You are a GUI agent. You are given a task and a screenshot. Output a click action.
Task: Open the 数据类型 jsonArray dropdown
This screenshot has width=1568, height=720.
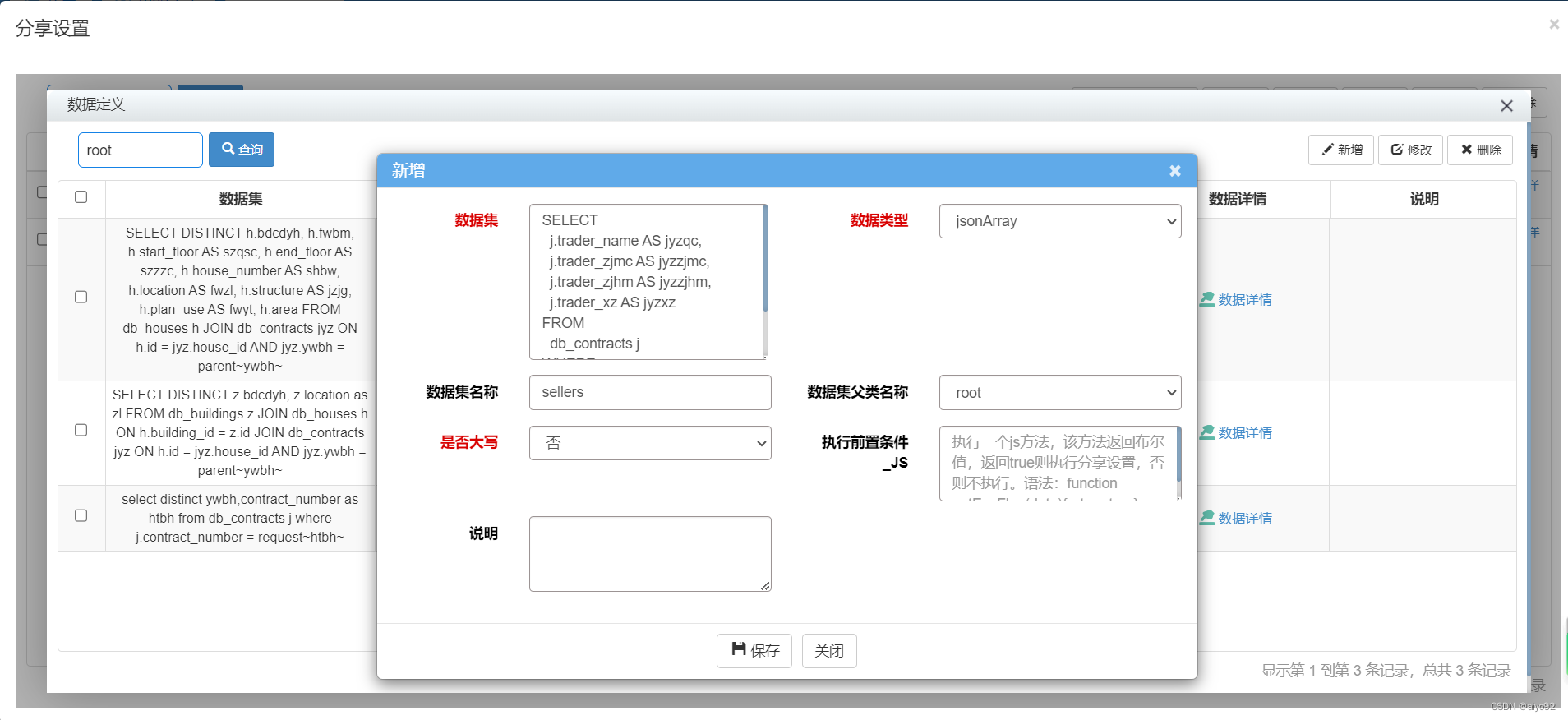tap(1060, 221)
